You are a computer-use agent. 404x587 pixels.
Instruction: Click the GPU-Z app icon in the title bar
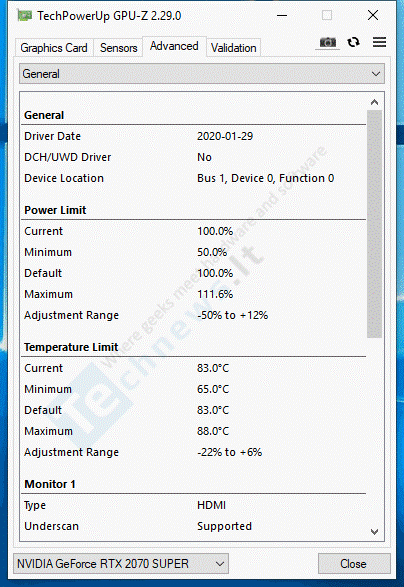click(x=25, y=16)
